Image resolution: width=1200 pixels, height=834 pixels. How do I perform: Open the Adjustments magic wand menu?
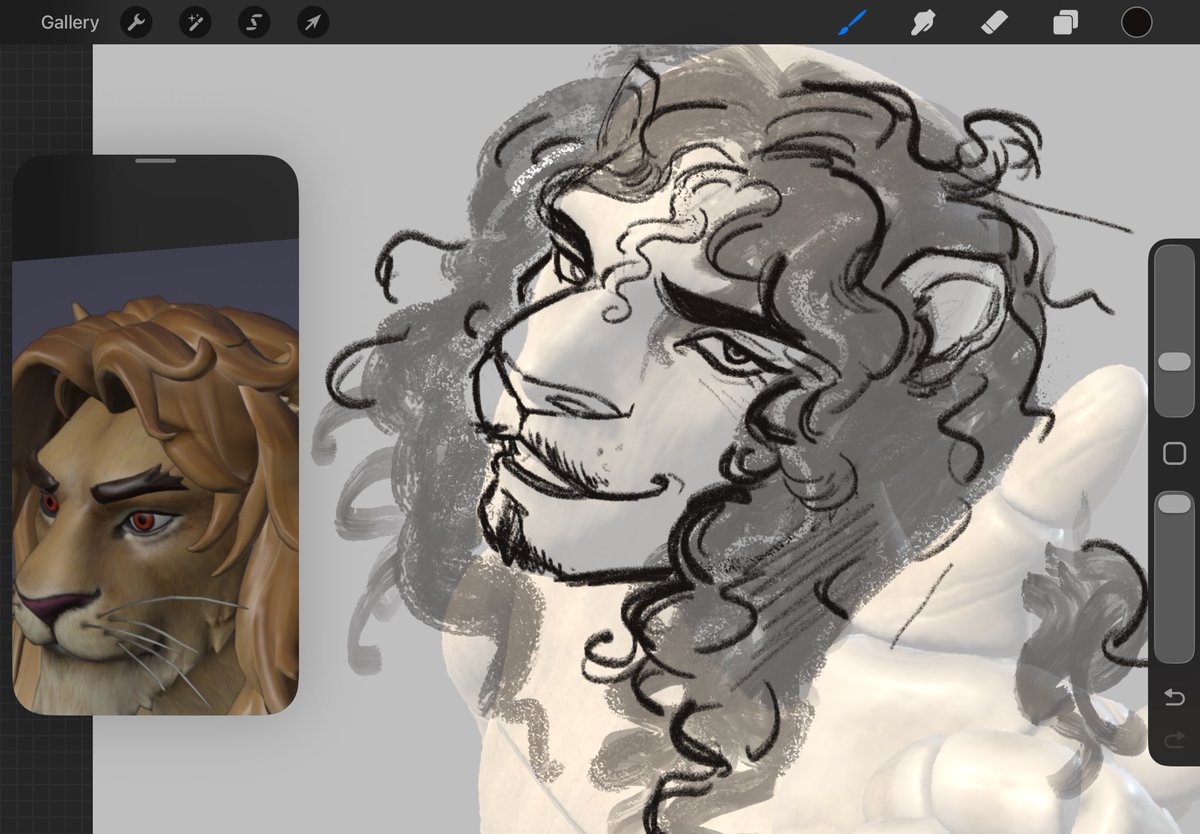tap(194, 21)
